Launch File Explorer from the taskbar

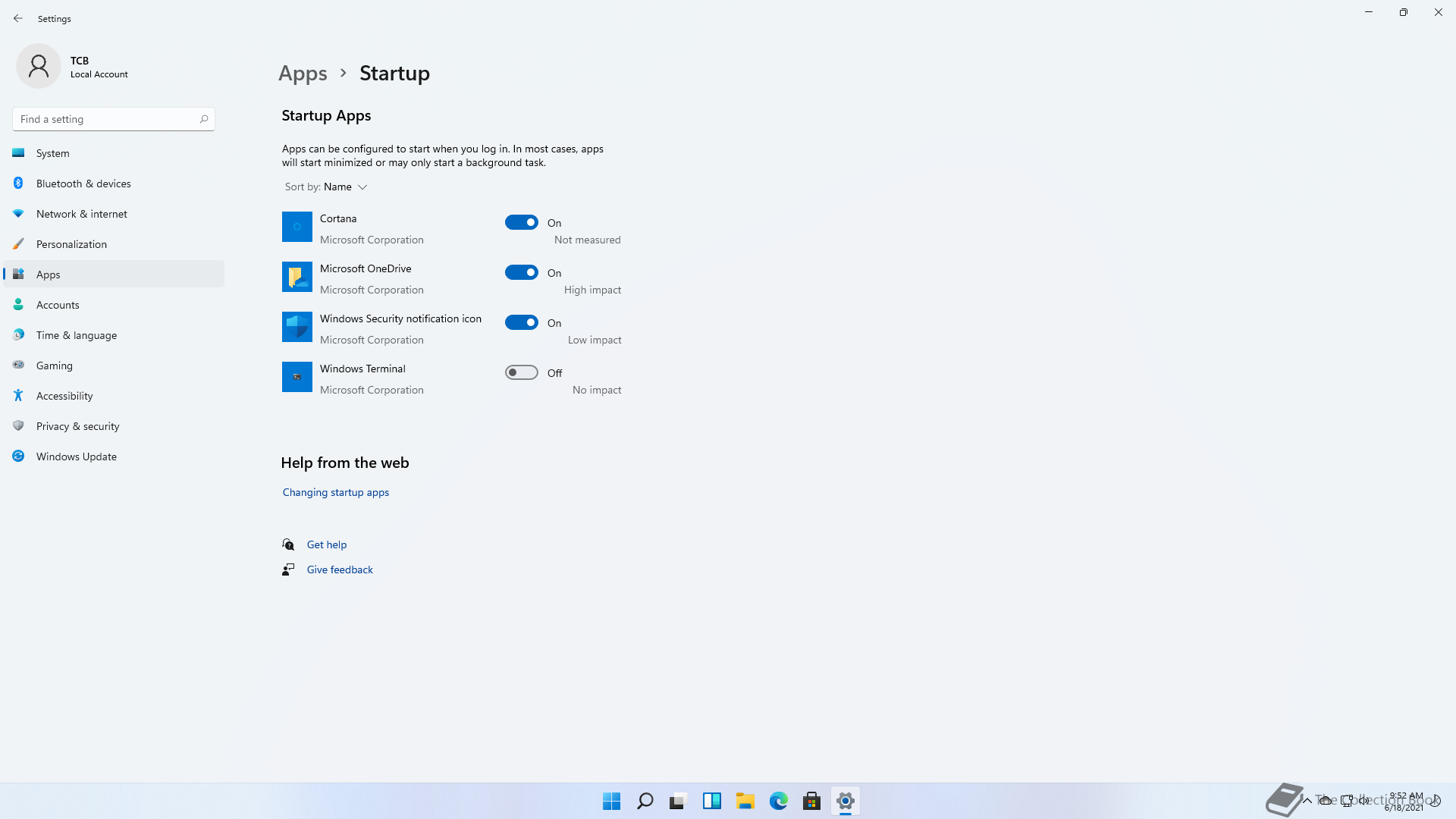click(x=745, y=801)
